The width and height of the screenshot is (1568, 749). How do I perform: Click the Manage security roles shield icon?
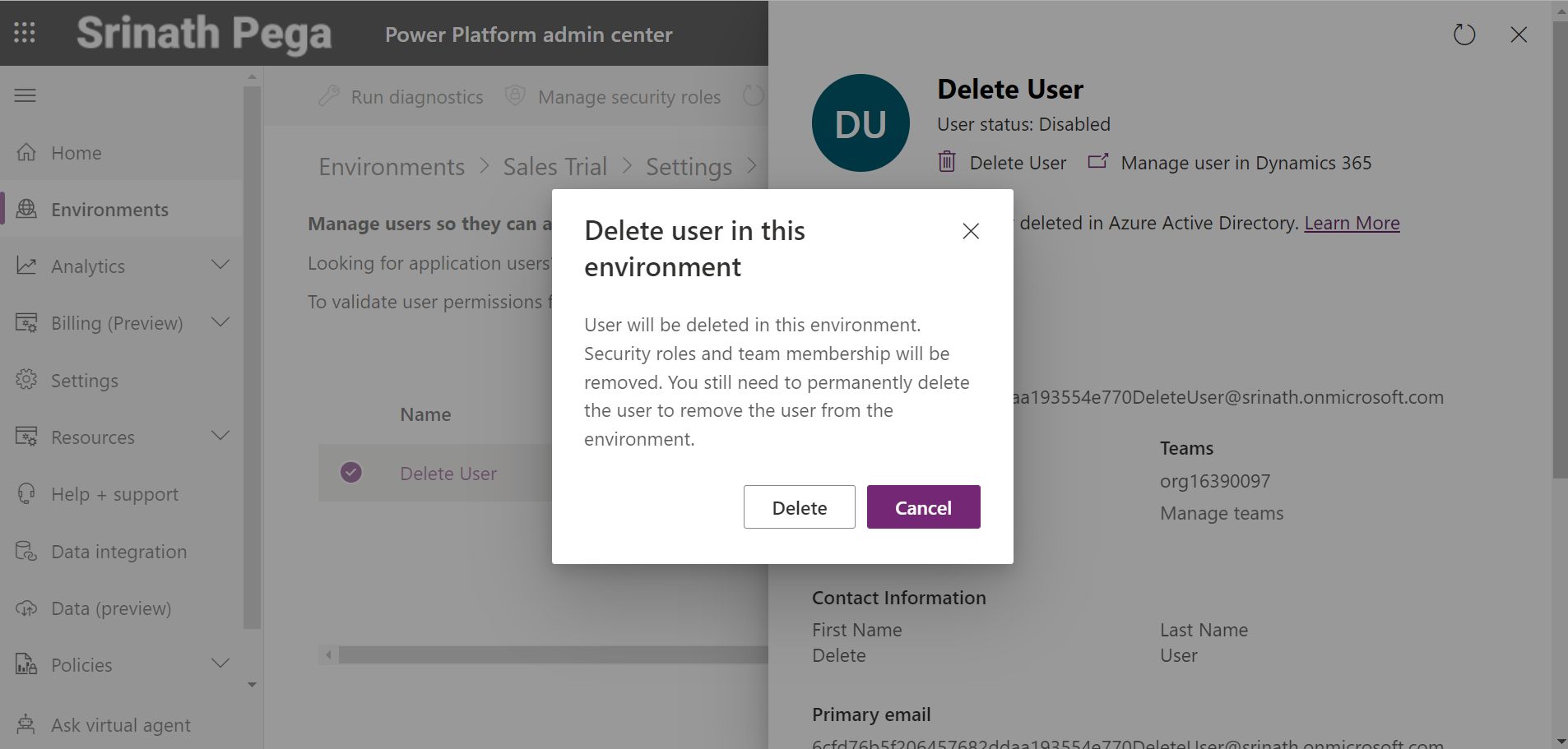[515, 96]
